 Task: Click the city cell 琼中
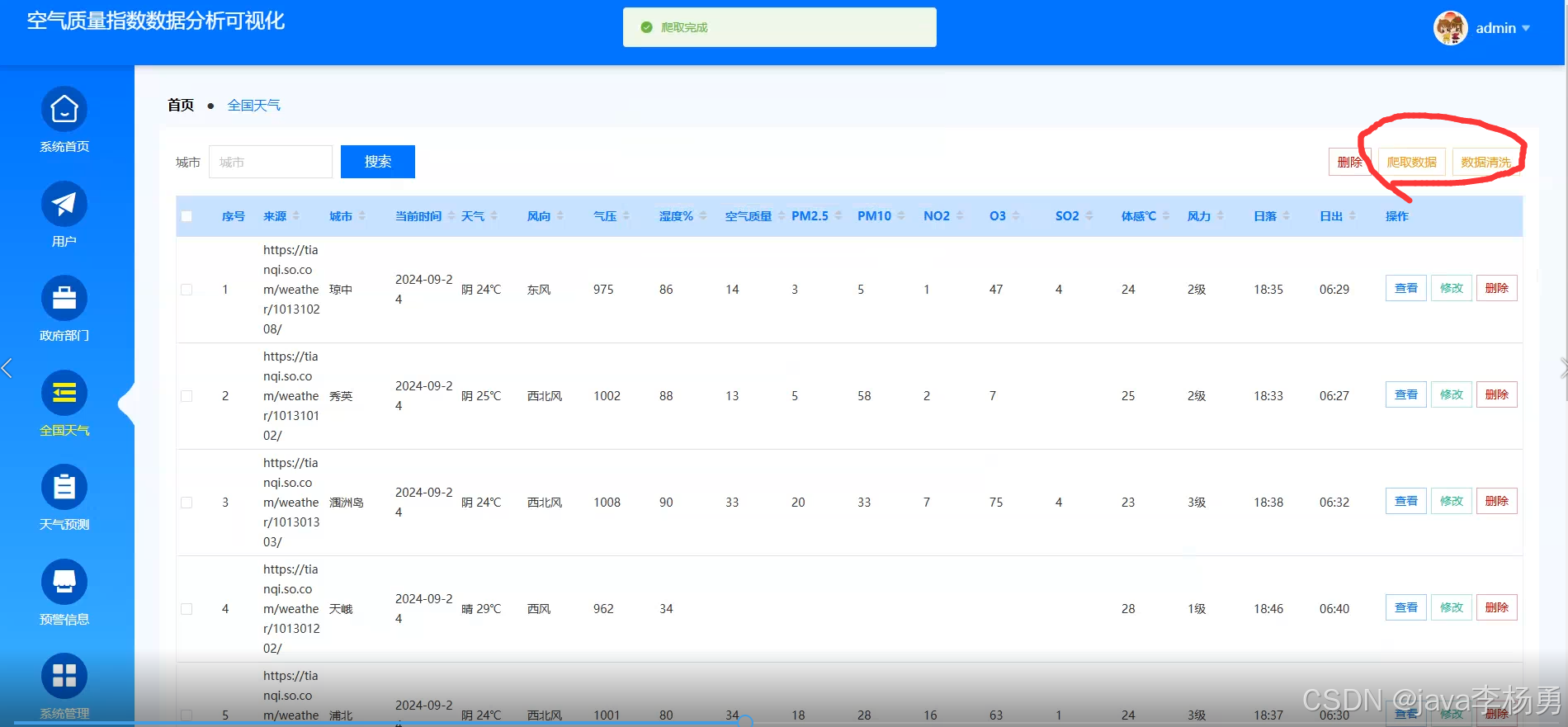tap(341, 290)
